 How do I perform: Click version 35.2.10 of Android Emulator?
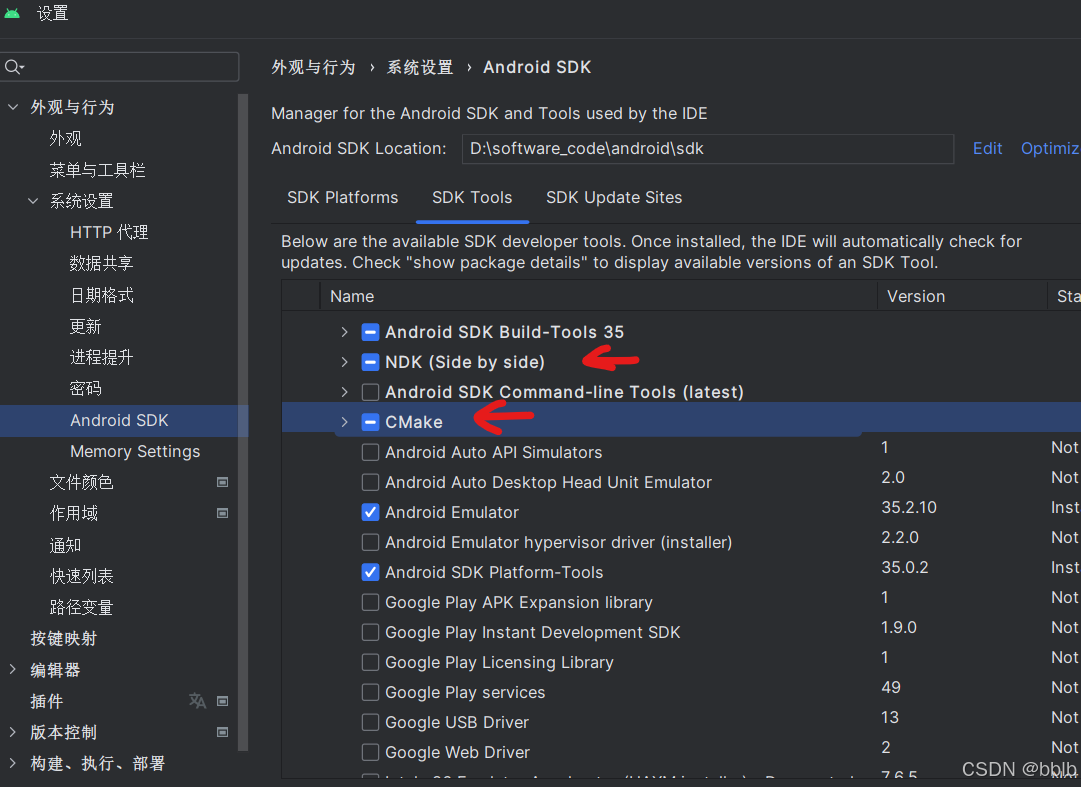coord(909,508)
